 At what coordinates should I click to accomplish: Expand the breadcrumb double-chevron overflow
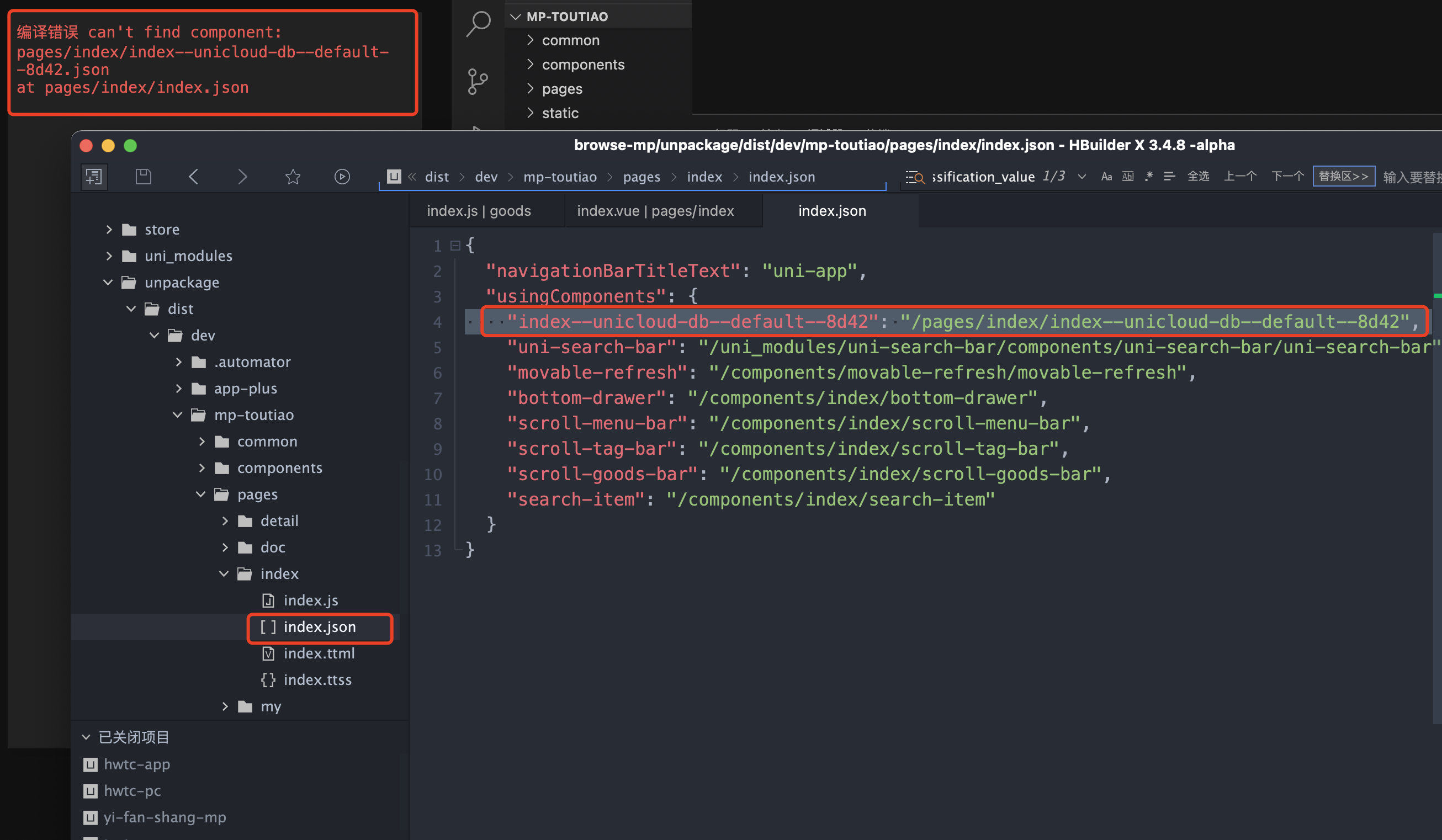click(411, 176)
